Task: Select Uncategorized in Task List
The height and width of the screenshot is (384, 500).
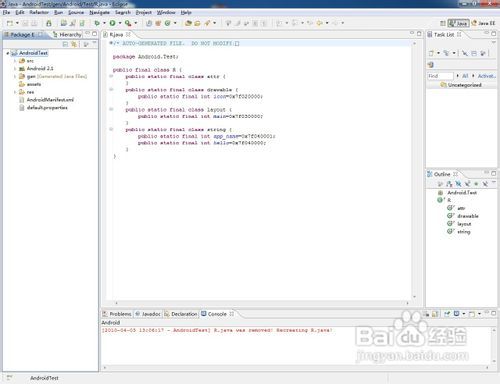Action: [x=461, y=85]
